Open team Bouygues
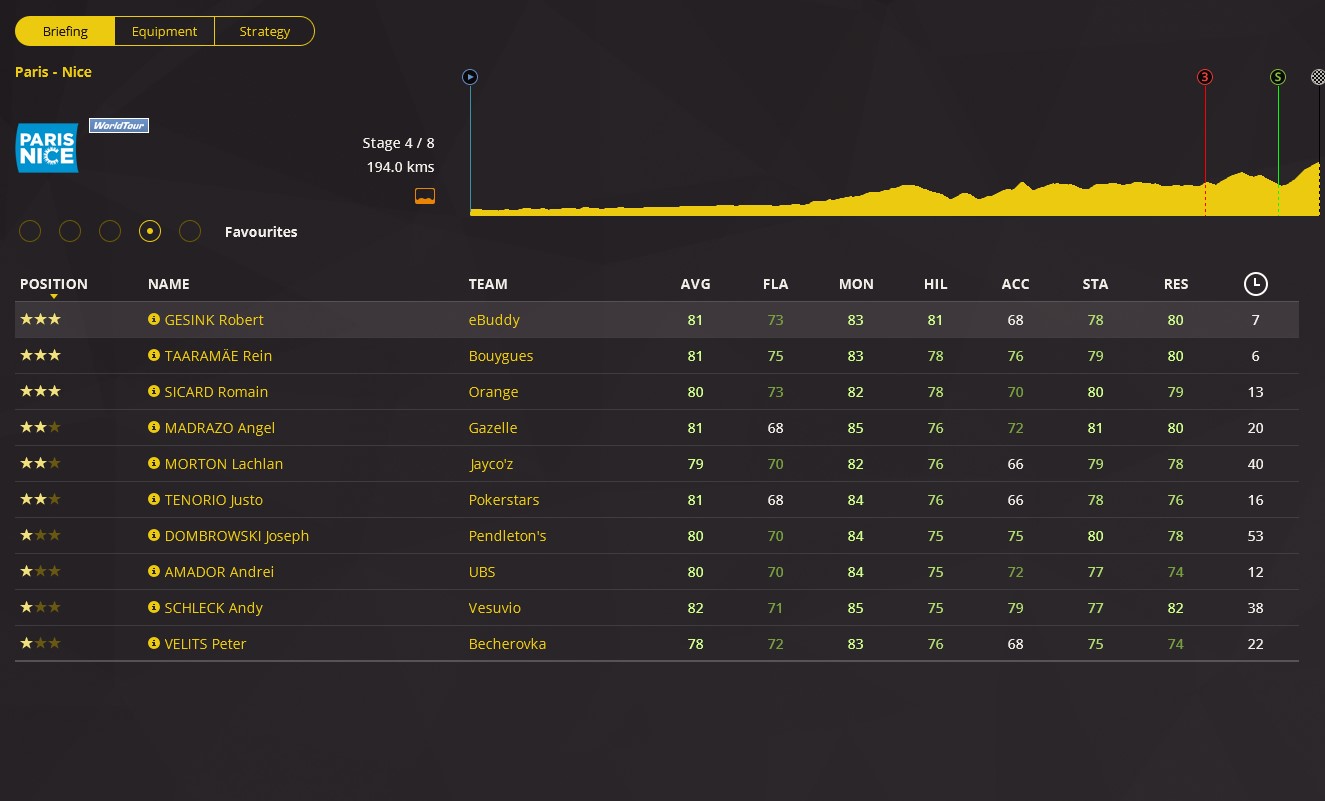Screen dimensions: 1325x801 pyautogui.click(x=501, y=356)
